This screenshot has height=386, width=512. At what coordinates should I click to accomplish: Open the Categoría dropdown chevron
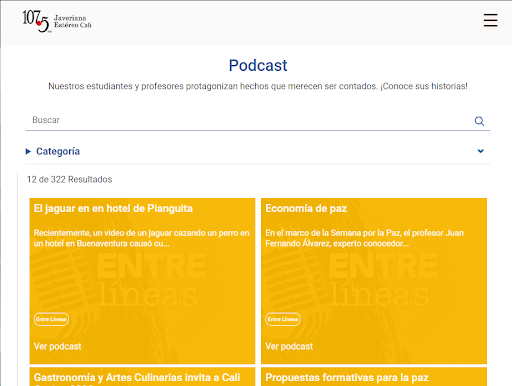(x=480, y=151)
